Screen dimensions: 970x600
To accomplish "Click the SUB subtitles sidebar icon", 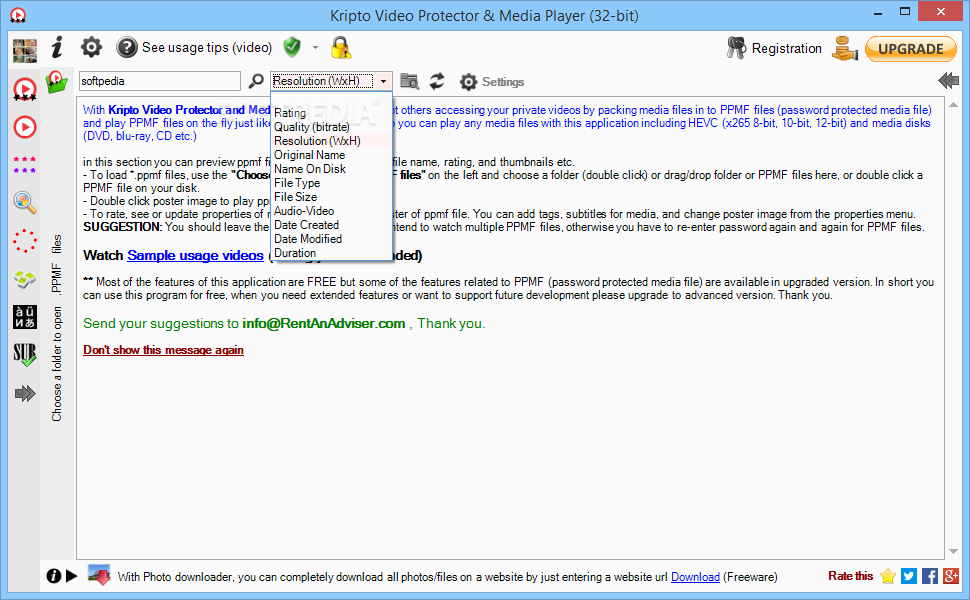I will pos(25,355).
